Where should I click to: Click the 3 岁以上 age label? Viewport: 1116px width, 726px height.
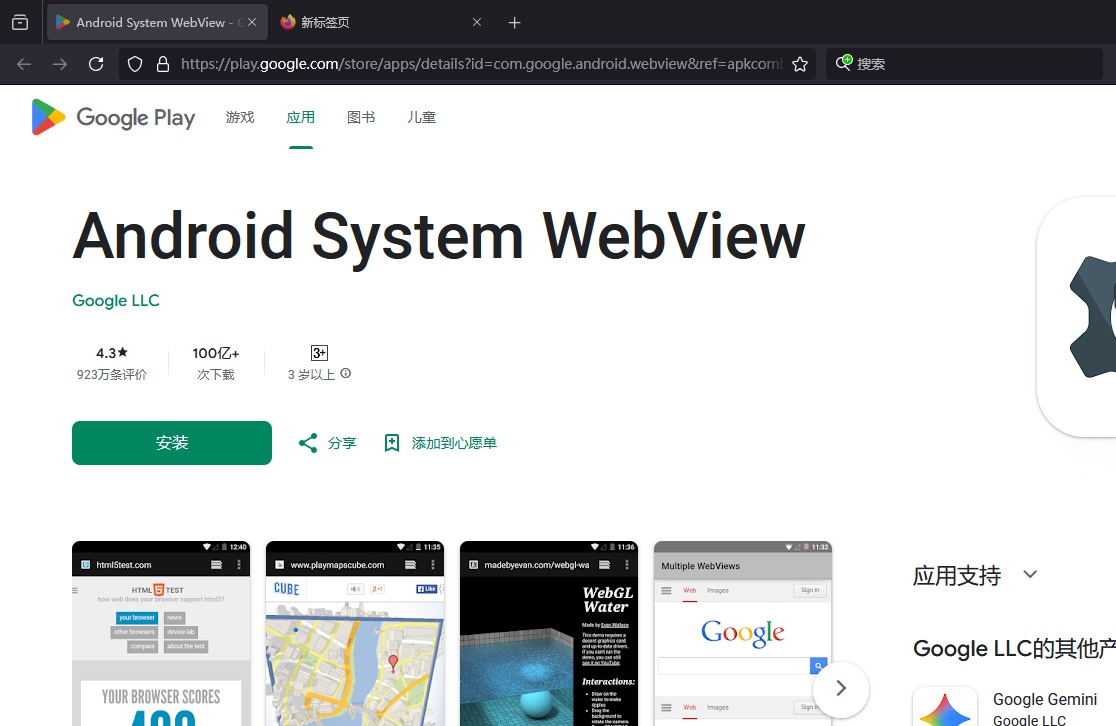tap(311, 374)
